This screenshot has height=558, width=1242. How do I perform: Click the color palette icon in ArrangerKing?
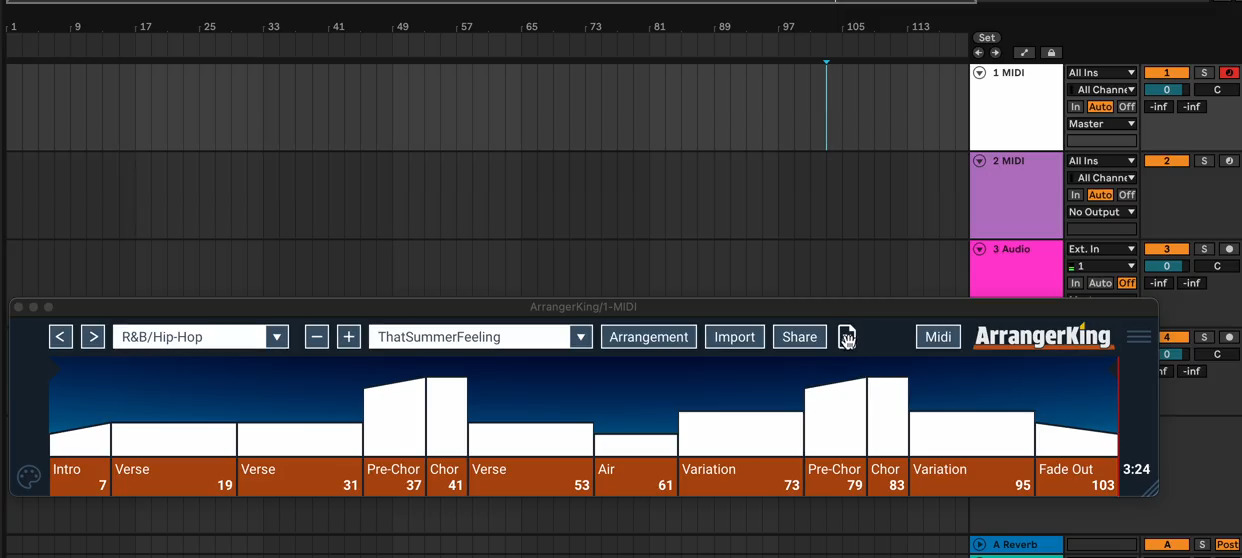pos(29,477)
